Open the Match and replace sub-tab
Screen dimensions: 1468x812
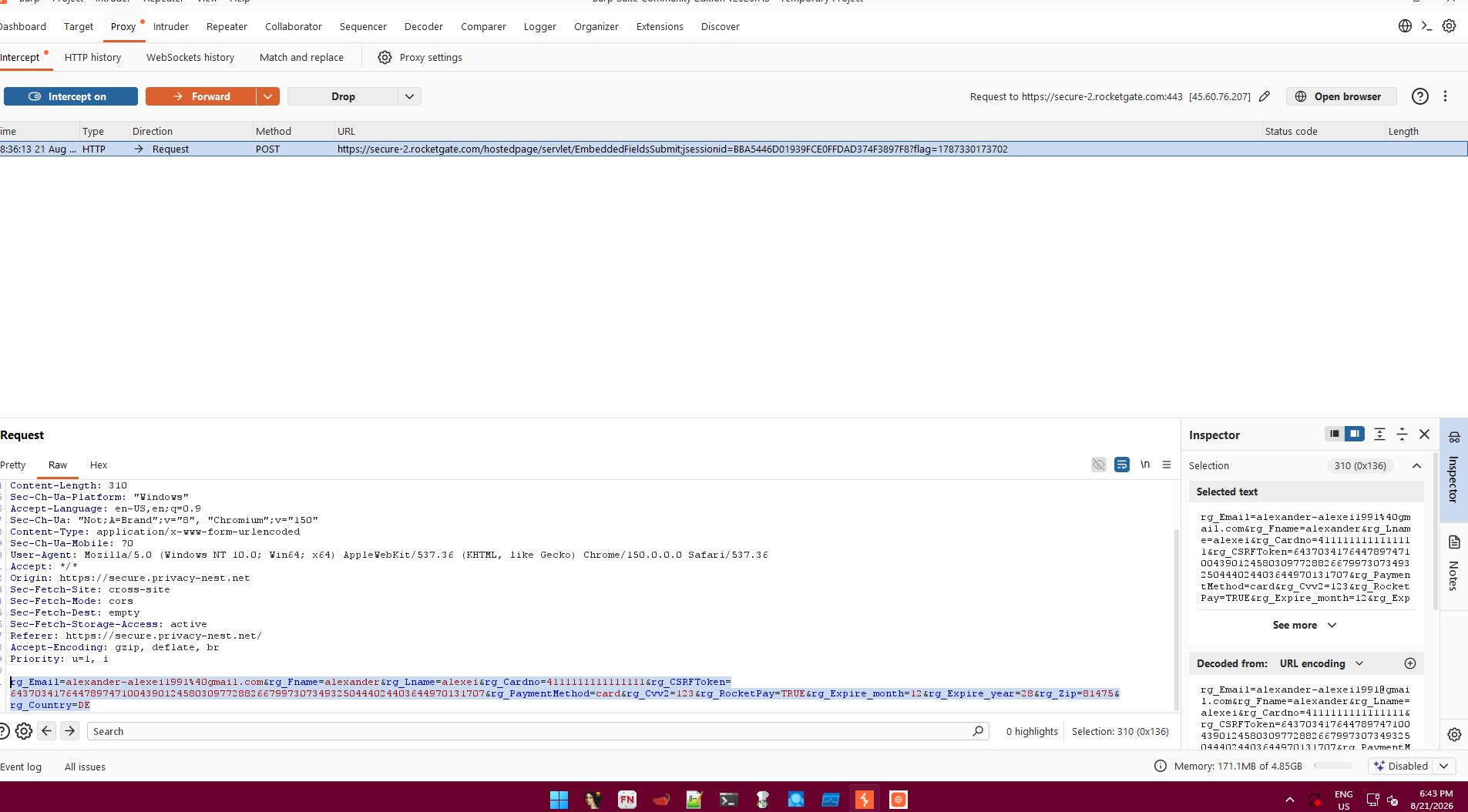pos(301,57)
